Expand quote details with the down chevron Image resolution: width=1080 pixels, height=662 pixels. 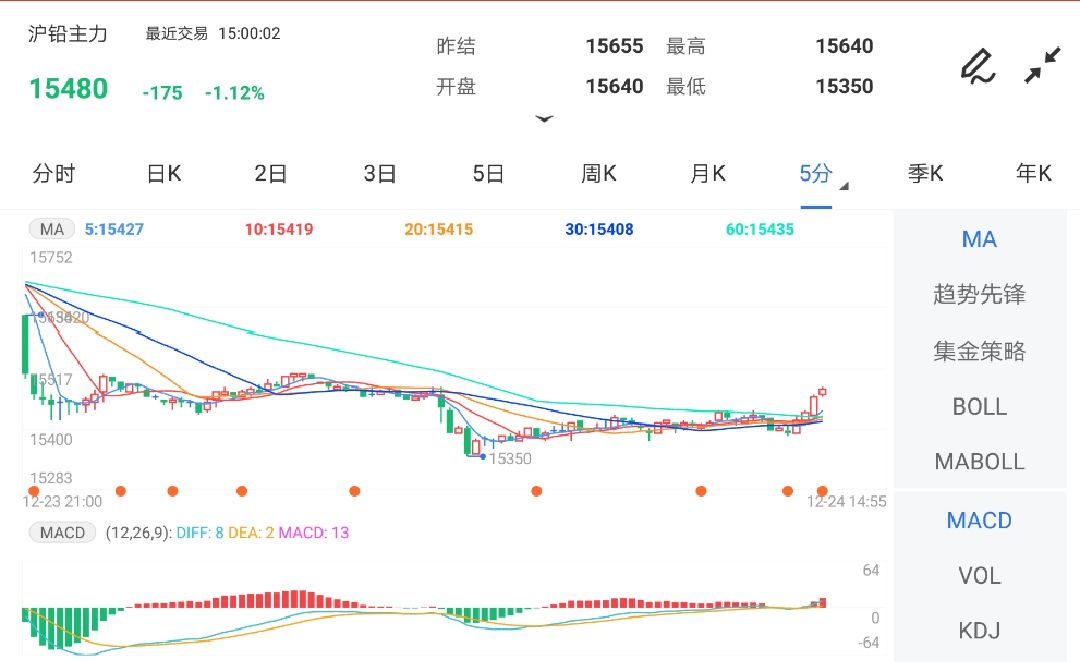544,119
